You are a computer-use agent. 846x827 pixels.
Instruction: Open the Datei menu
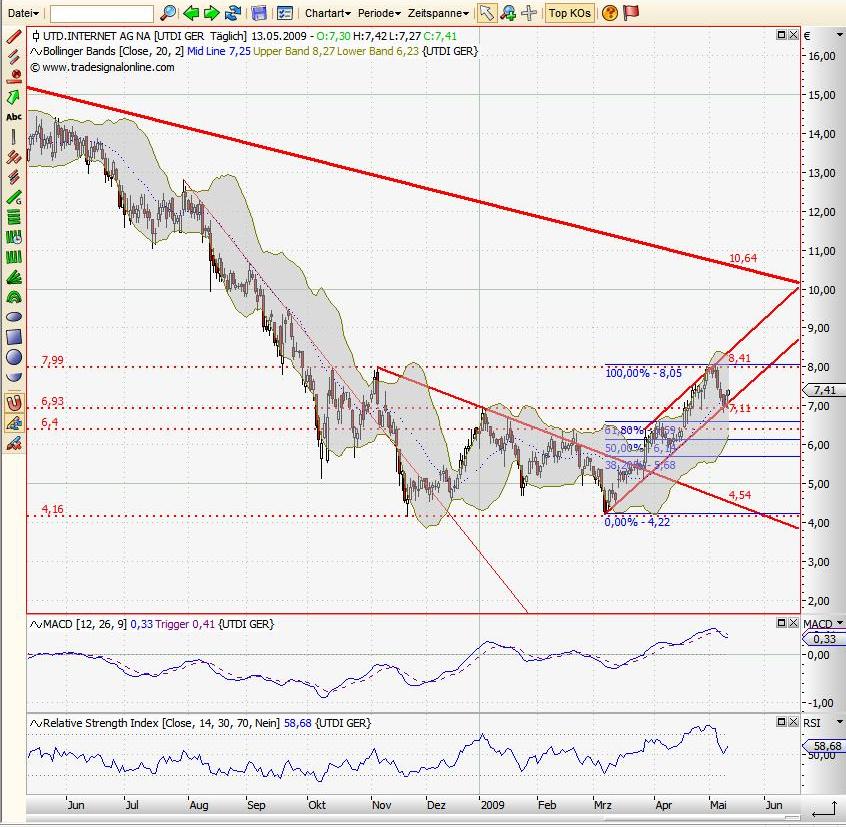22,13
